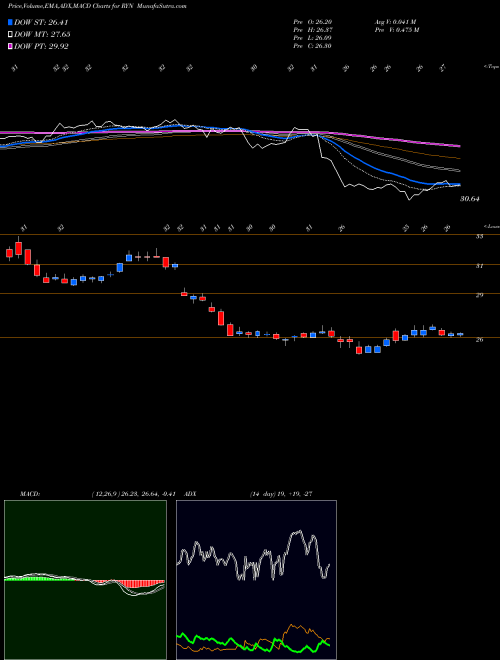This screenshot has height=660, width=500.
Task: Click the Pre C value line
Action: 313,46
